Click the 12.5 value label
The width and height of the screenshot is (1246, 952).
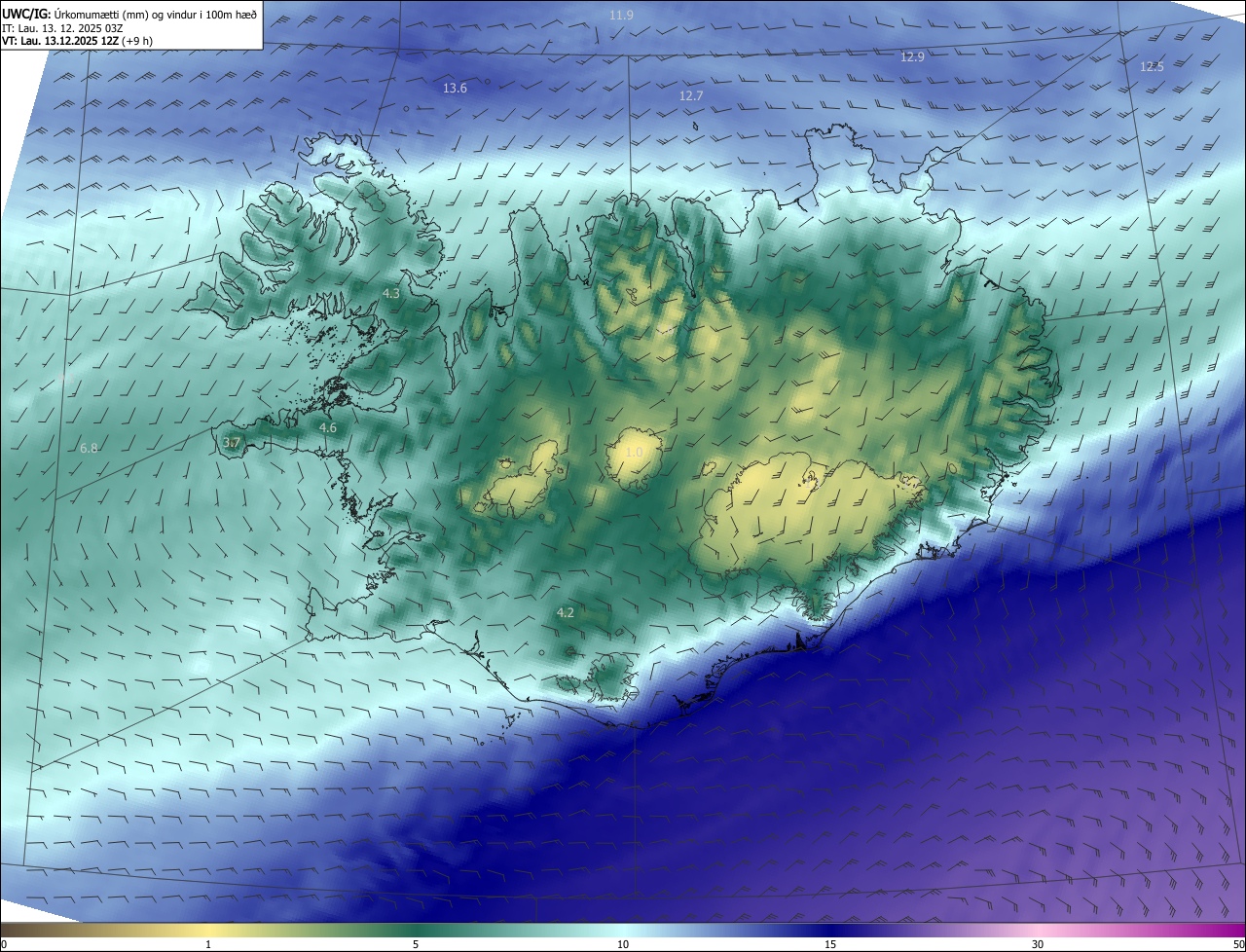pyautogui.click(x=1152, y=67)
